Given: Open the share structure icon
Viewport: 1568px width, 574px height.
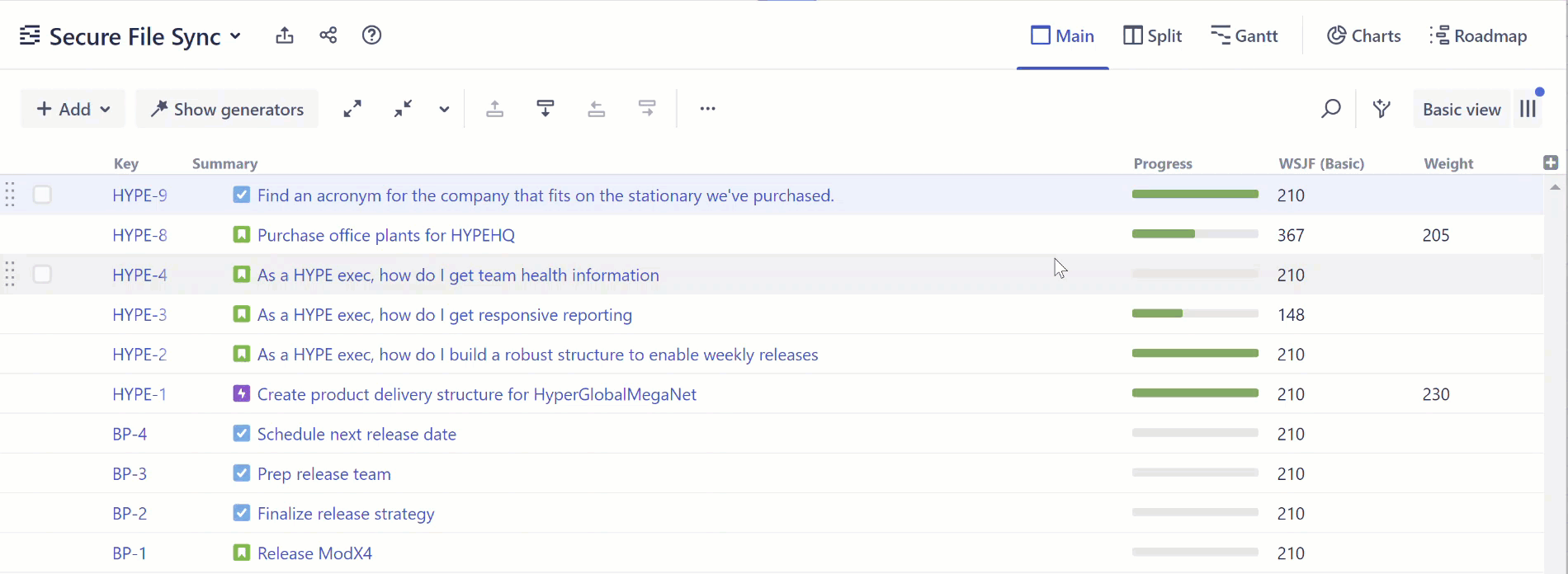Looking at the screenshot, I should (x=328, y=35).
